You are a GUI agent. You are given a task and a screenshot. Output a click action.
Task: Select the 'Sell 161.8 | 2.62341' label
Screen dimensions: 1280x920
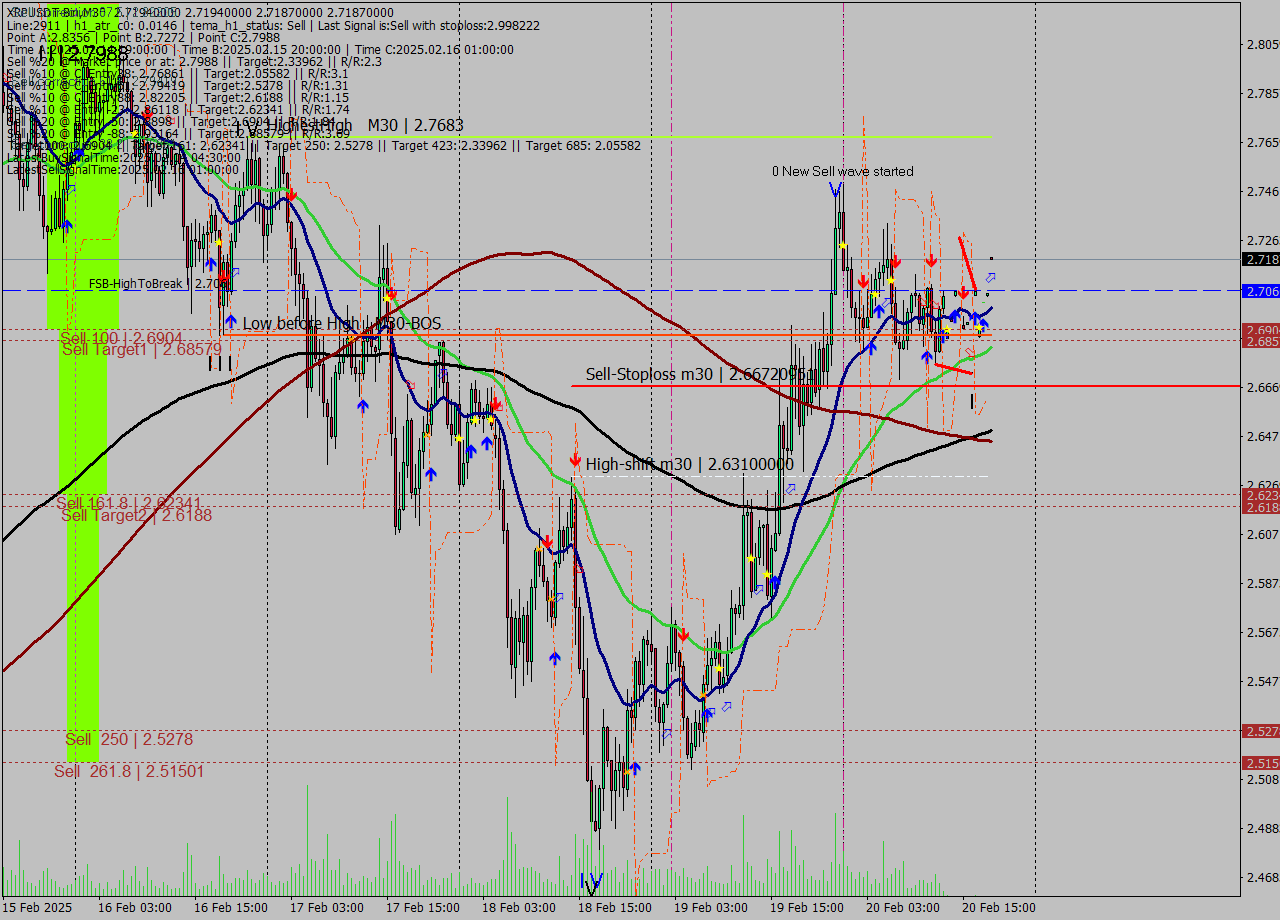128,503
